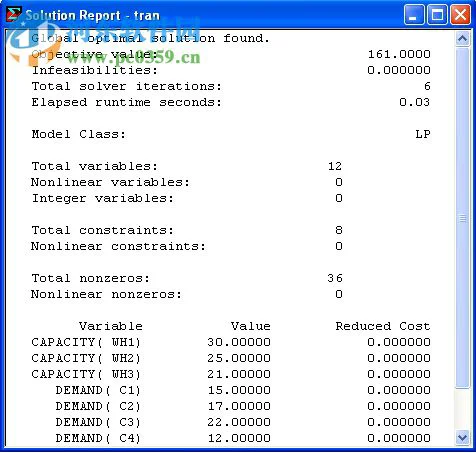Click the scrollbar track below the thumb
This screenshot has width=476, height=453.
(x=462, y=409)
